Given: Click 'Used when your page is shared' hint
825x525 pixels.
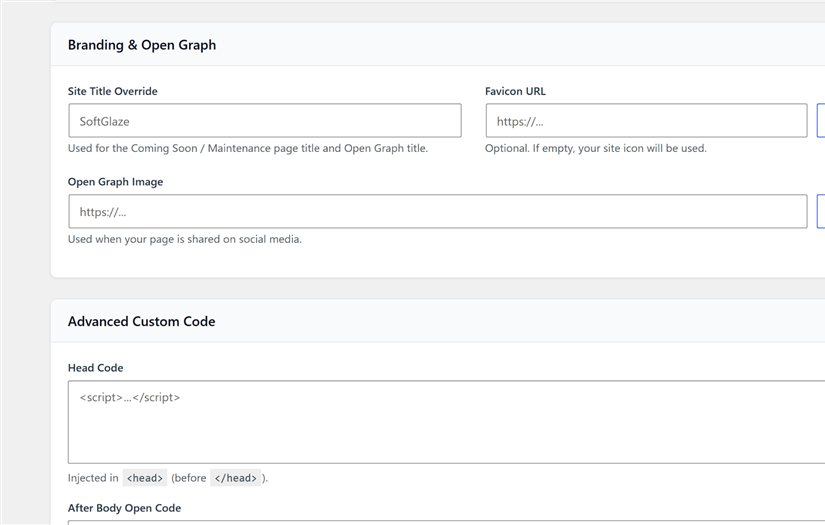Looking at the screenshot, I should click(x=185, y=239).
